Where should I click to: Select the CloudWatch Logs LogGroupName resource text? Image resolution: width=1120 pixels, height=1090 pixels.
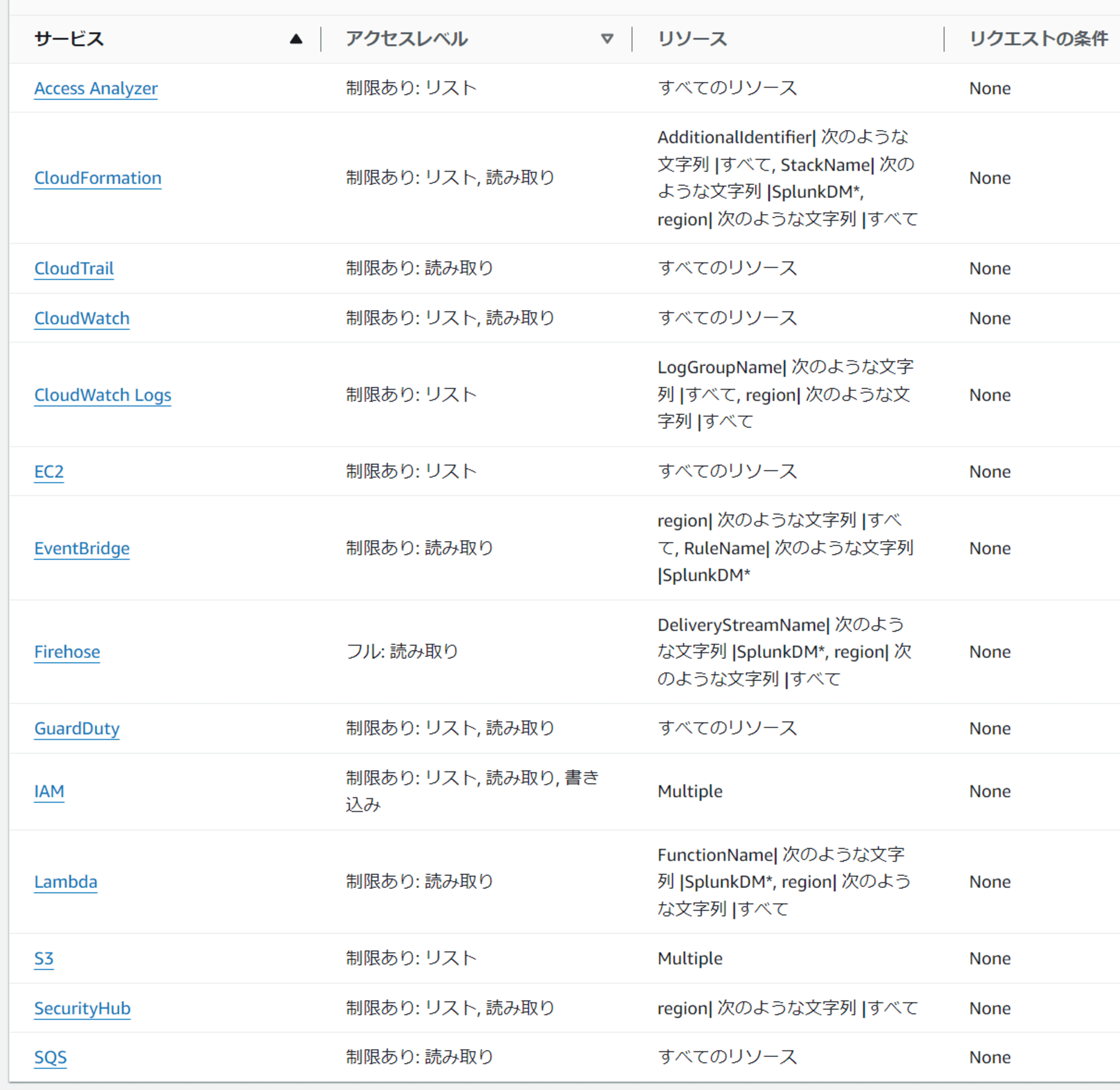click(x=785, y=395)
